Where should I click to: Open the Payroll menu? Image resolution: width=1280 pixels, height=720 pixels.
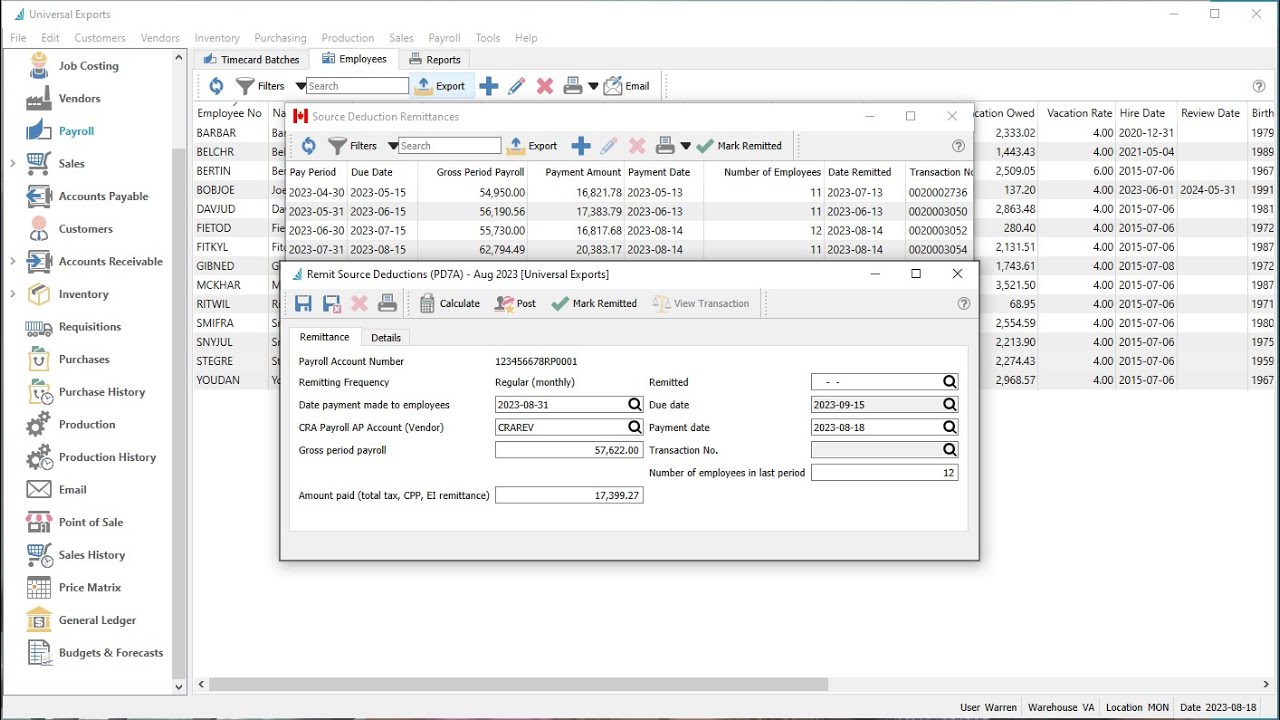pyautogui.click(x=444, y=38)
